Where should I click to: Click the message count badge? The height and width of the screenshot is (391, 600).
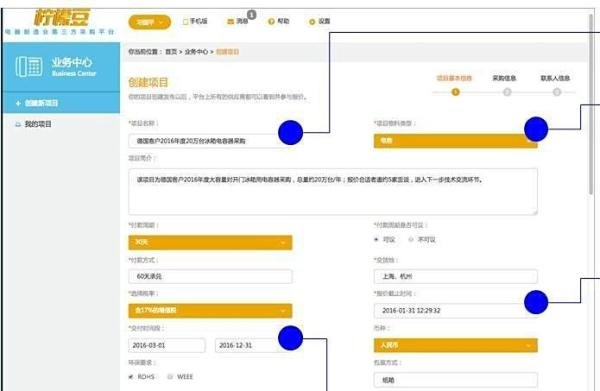[x=251, y=15]
